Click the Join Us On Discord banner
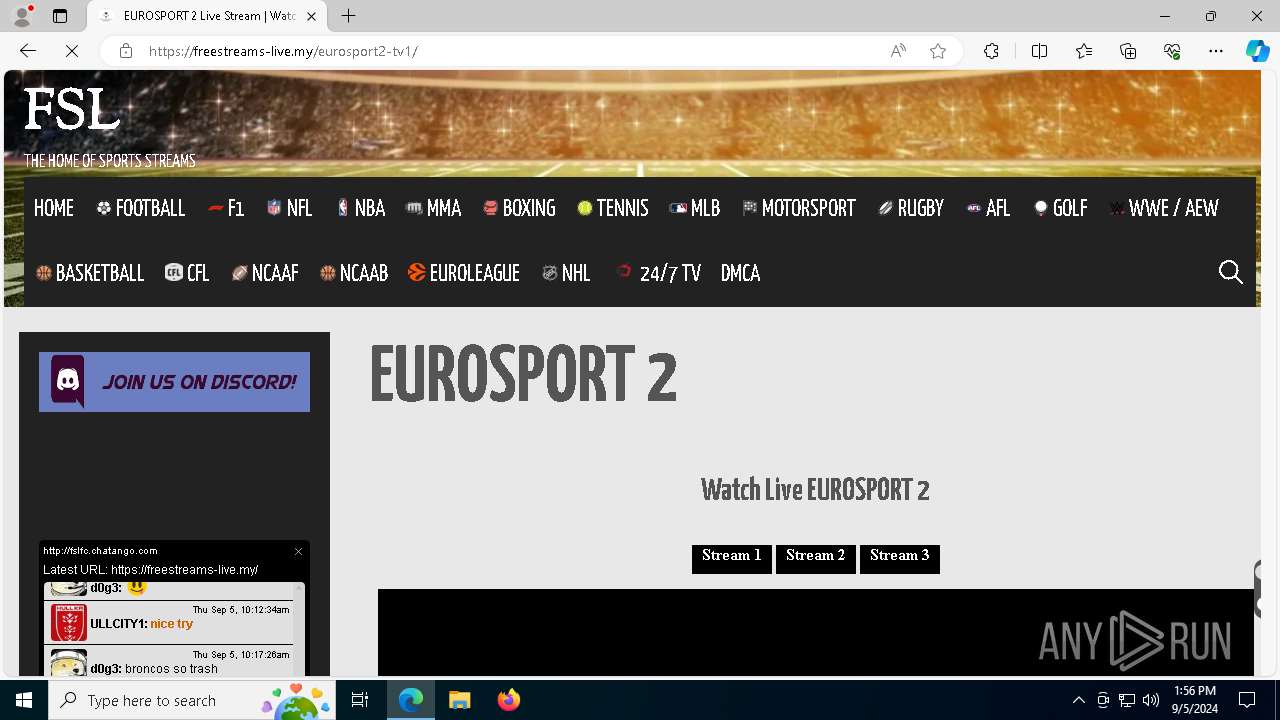This screenshot has height=720, width=1280. [x=174, y=381]
